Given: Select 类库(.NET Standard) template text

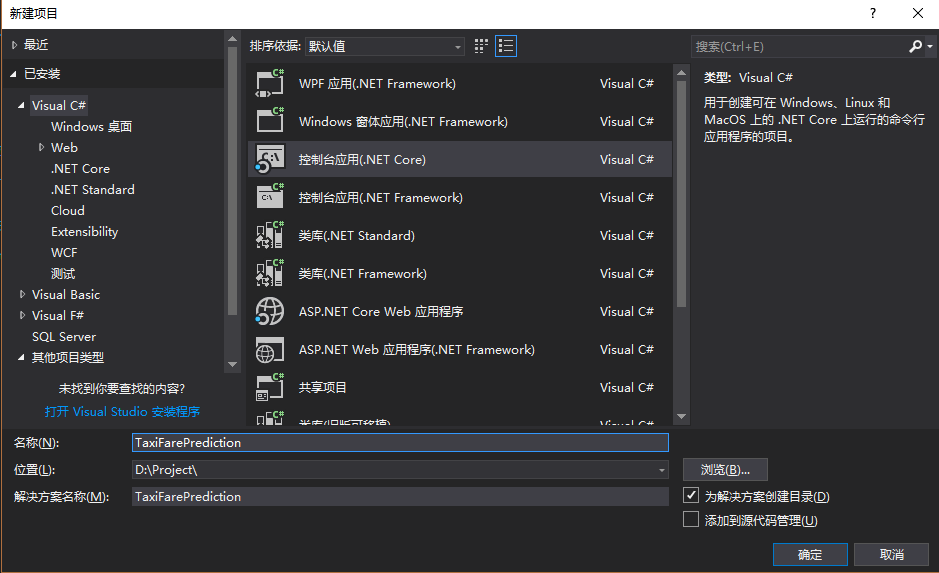Looking at the screenshot, I should (x=356, y=235).
